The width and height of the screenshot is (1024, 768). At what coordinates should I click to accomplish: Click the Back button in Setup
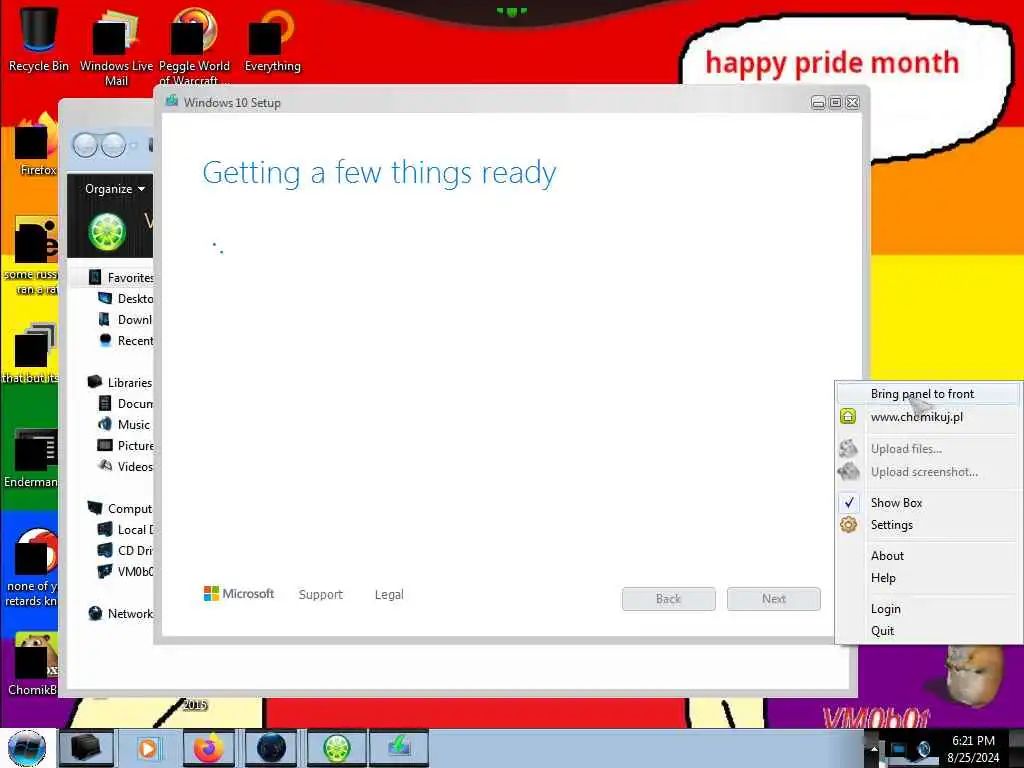point(668,599)
